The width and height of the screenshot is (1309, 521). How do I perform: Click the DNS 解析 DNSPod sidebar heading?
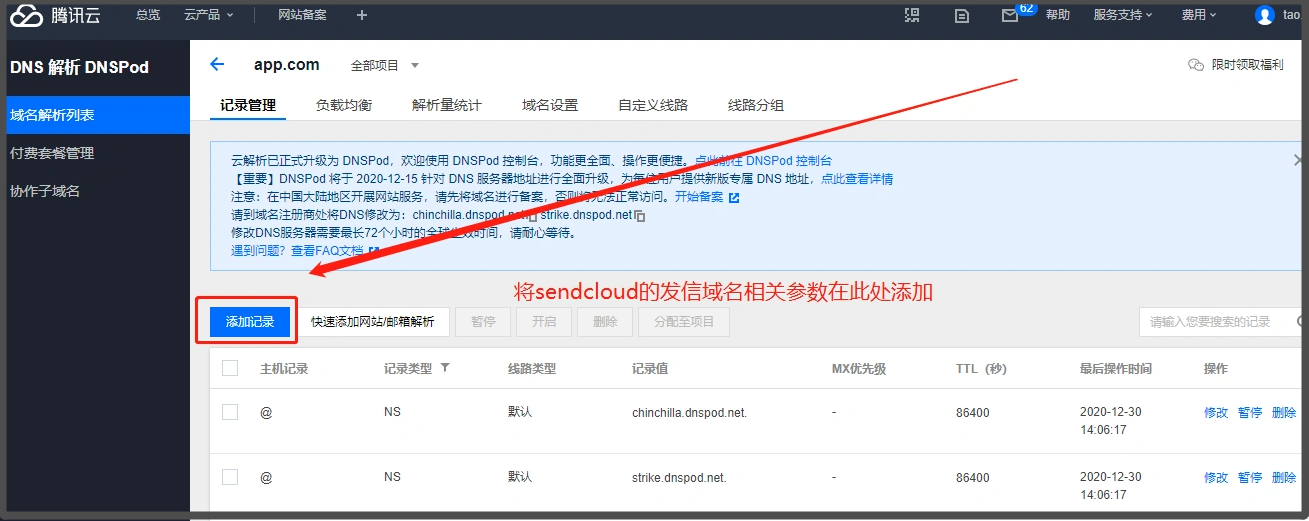[x=79, y=67]
